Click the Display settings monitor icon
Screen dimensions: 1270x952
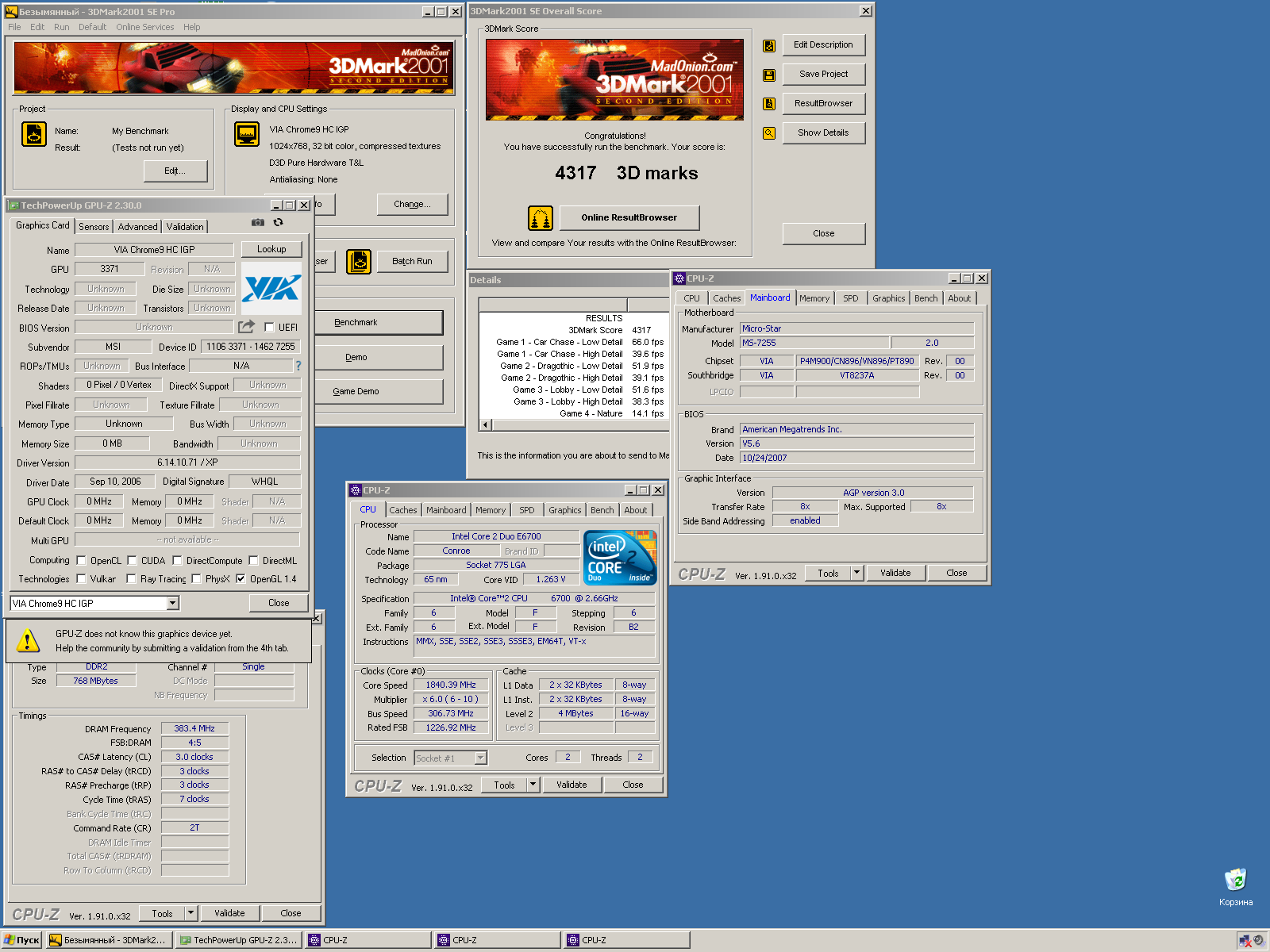tap(247, 134)
